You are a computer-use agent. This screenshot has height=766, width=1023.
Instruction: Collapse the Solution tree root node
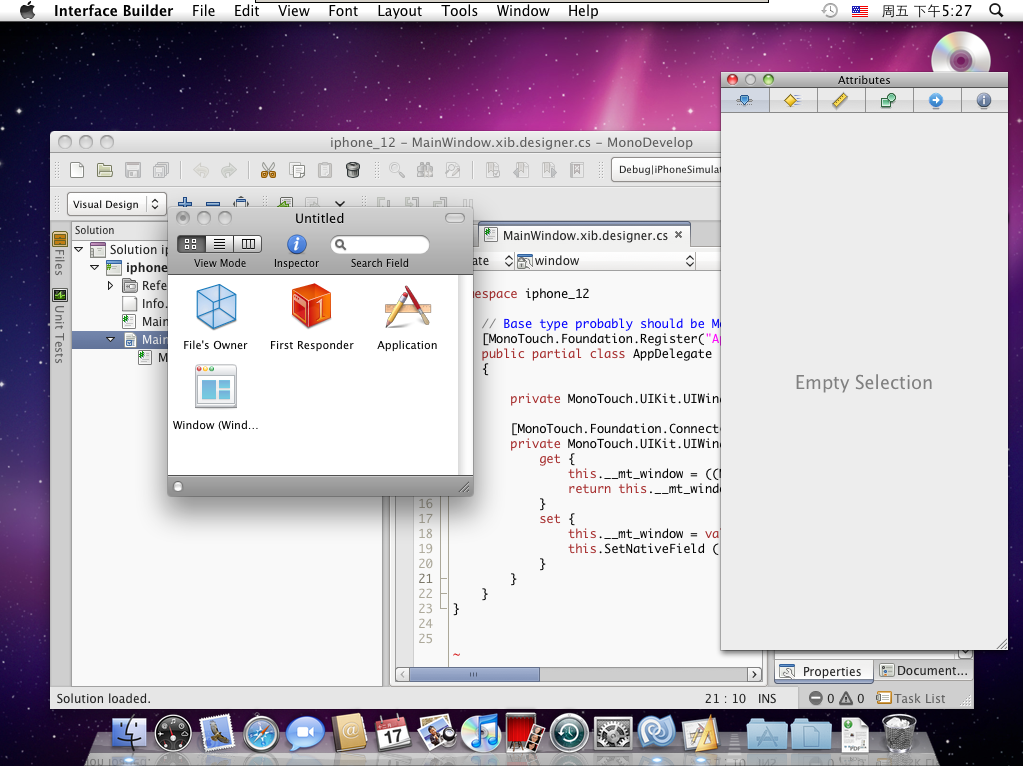pyautogui.click(x=79, y=249)
